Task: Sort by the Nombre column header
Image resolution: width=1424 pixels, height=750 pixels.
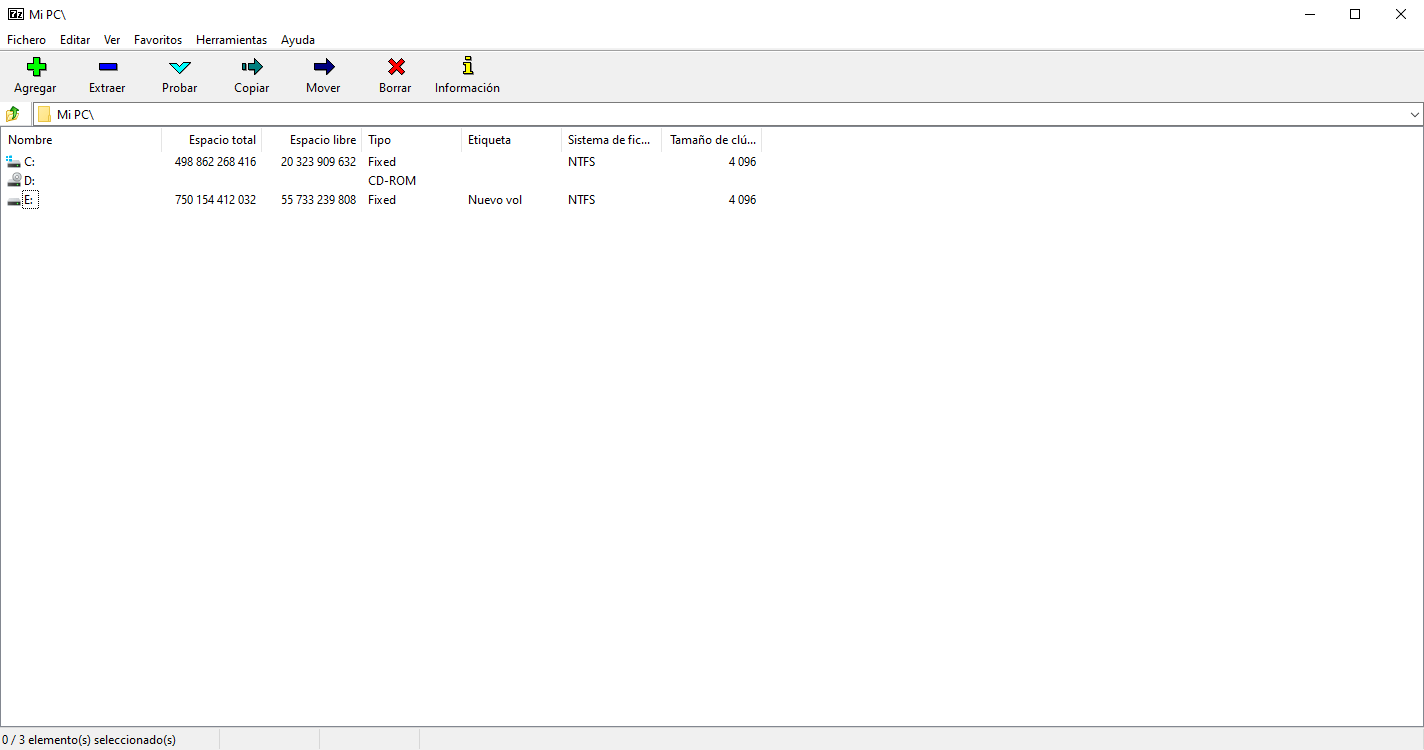Action: pyautogui.click(x=81, y=140)
